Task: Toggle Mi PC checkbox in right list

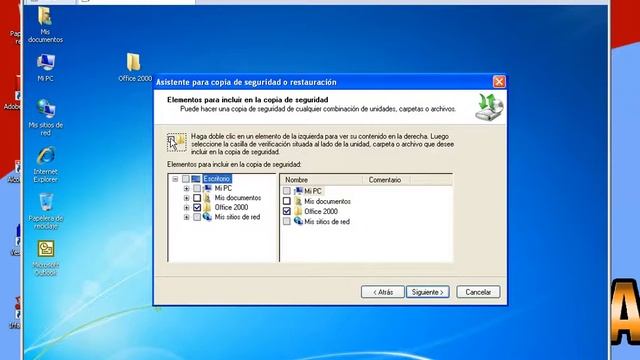Action: coord(287,191)
